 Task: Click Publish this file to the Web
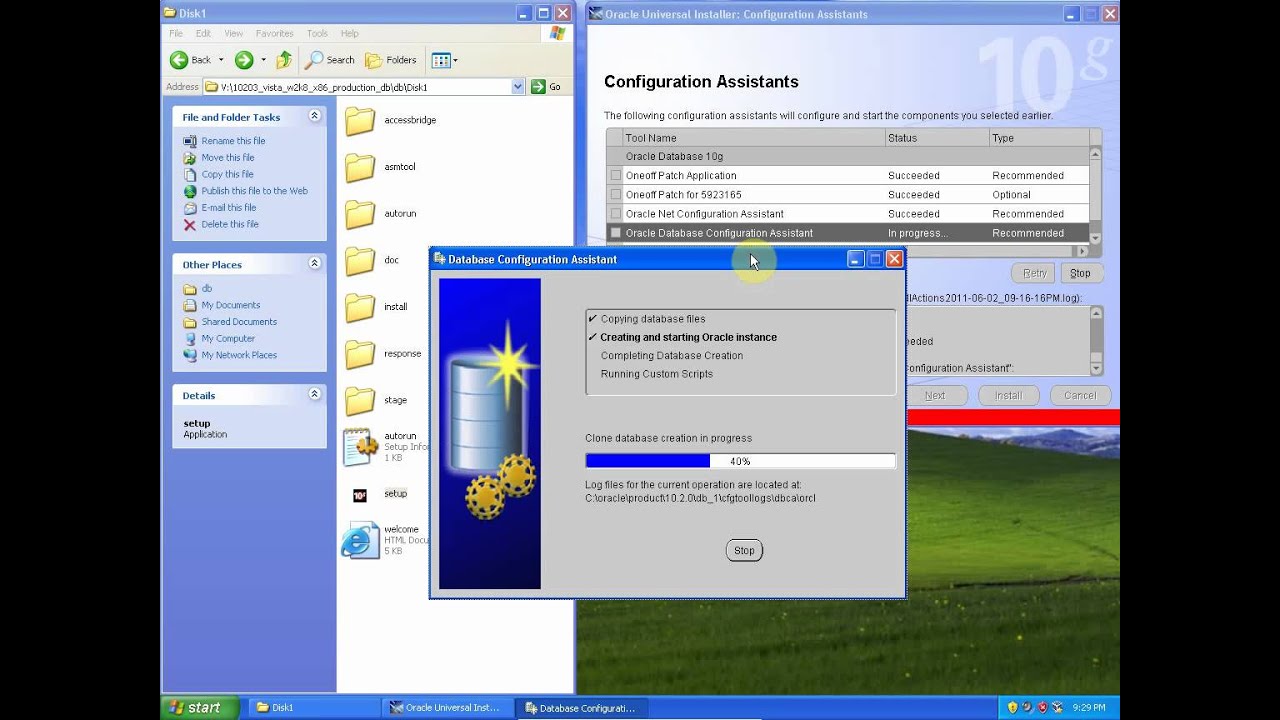click(254, 191)
